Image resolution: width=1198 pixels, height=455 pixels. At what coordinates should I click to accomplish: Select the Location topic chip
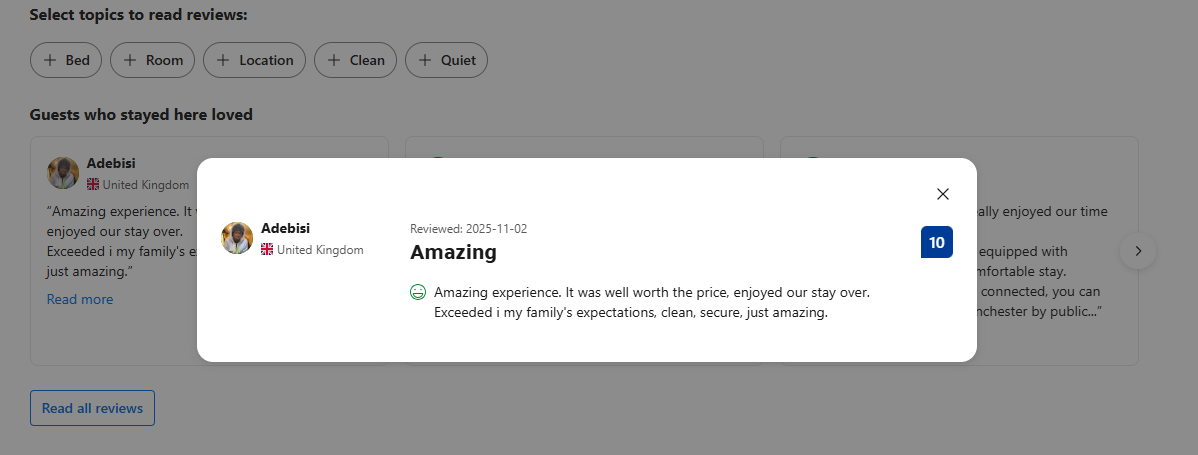255,60
